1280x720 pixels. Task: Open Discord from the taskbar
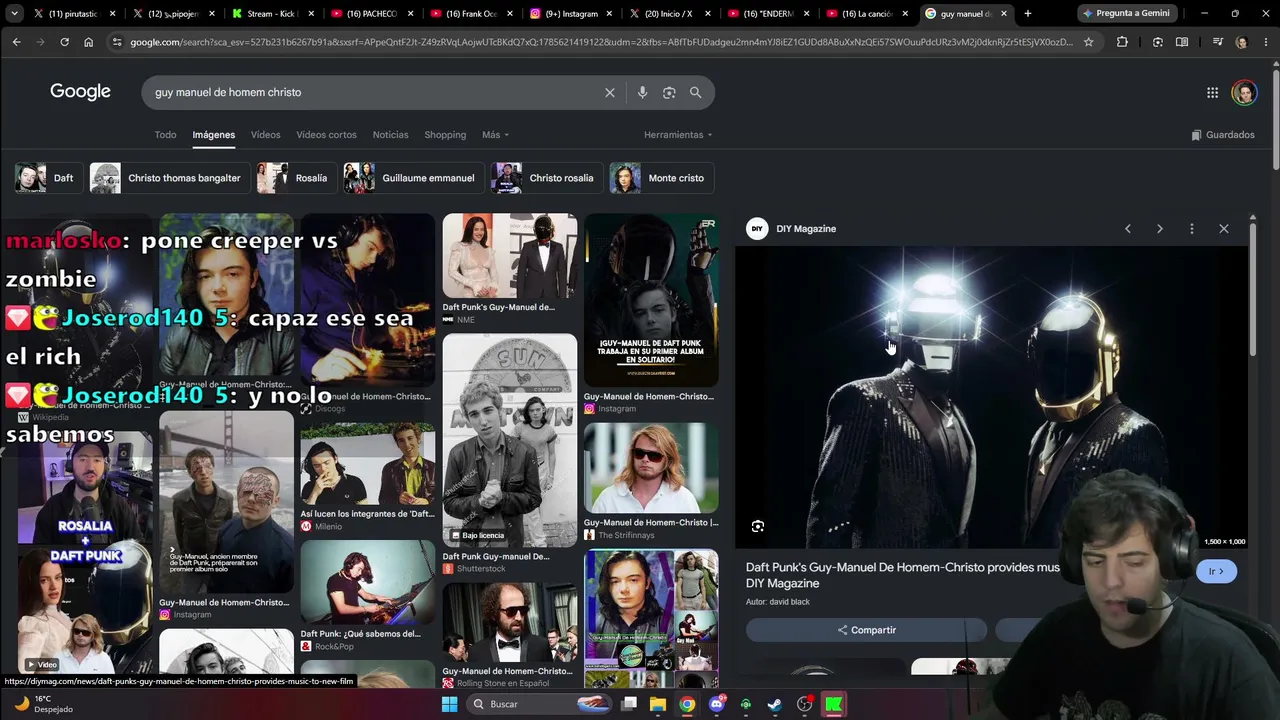(x=716, y=704)
